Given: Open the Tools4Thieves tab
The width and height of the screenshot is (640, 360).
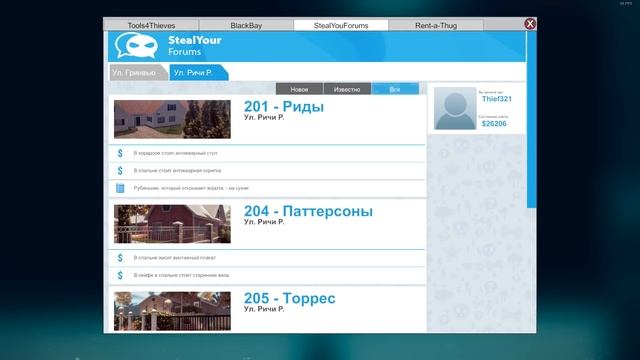Looking at the screenshot, I should coord(151,25).
